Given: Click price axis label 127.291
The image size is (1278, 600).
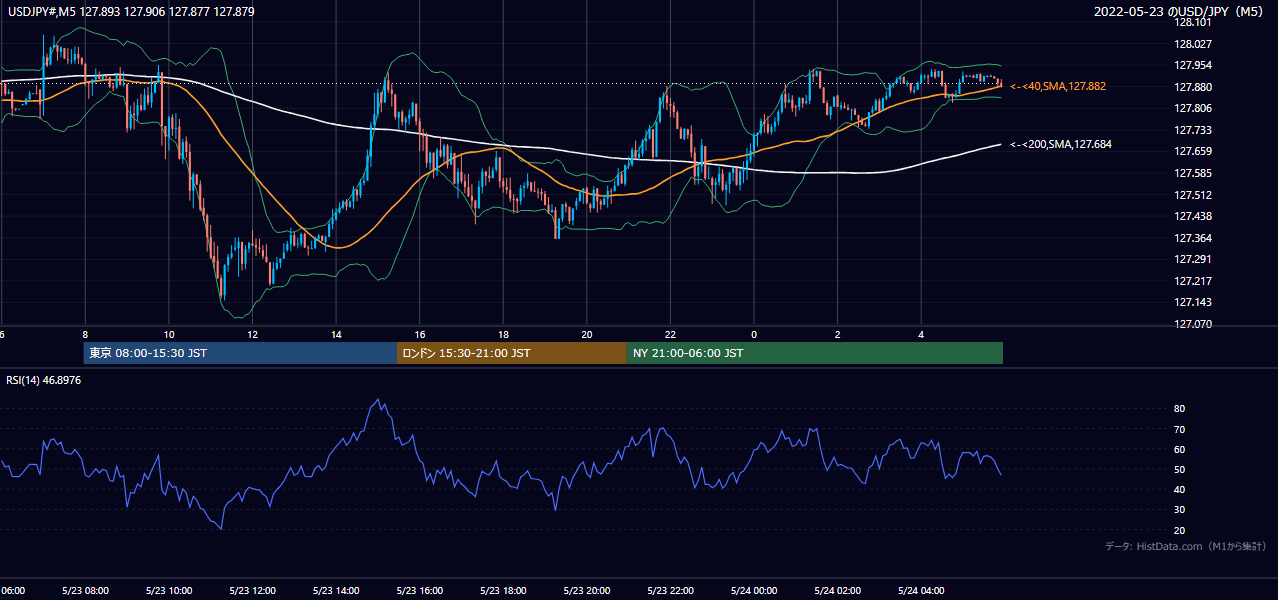Looking at the screenshot, I should click(x=1193, y=259).
